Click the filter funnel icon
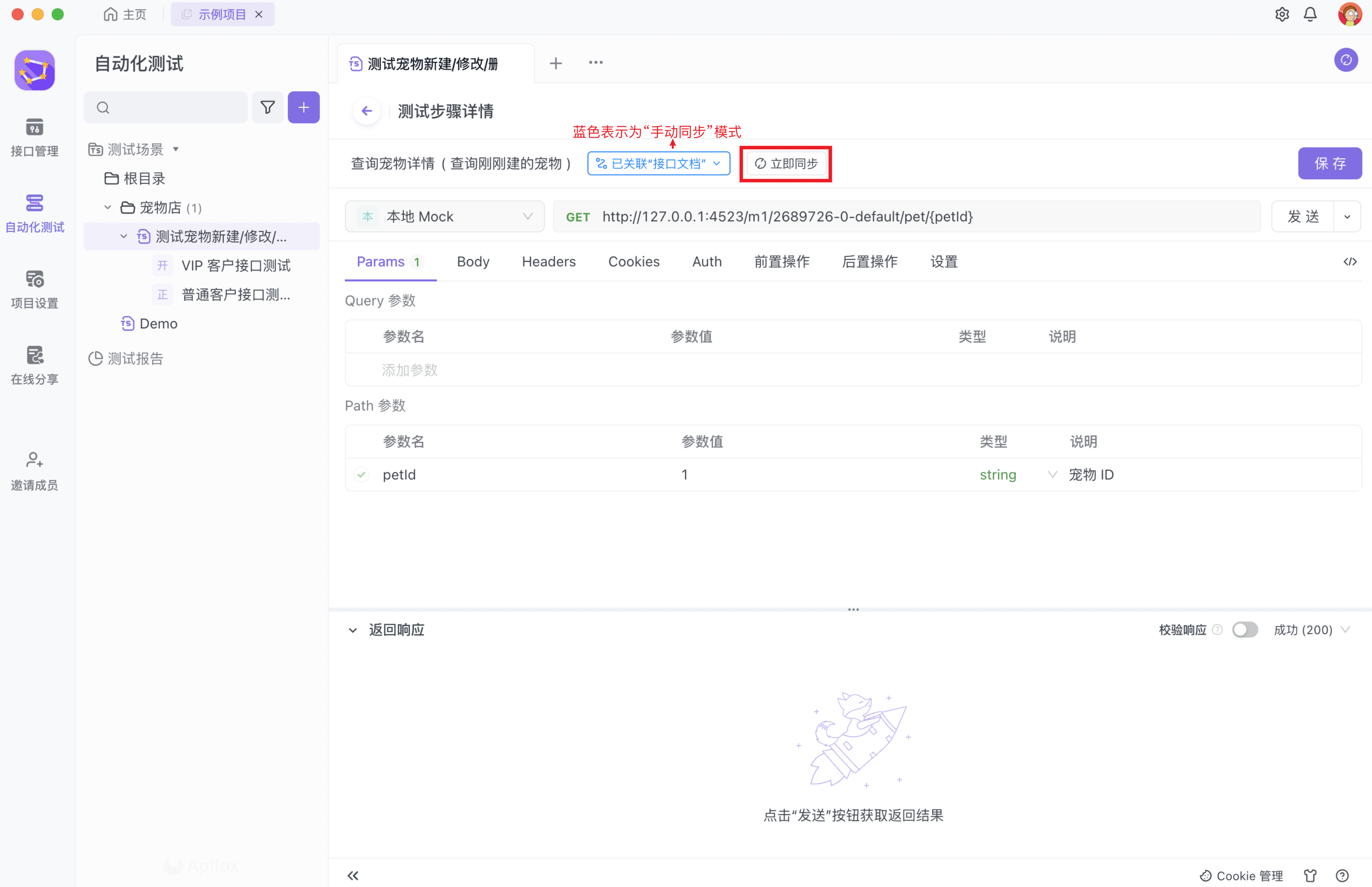Screen dimensions: 1372x887 268,108
